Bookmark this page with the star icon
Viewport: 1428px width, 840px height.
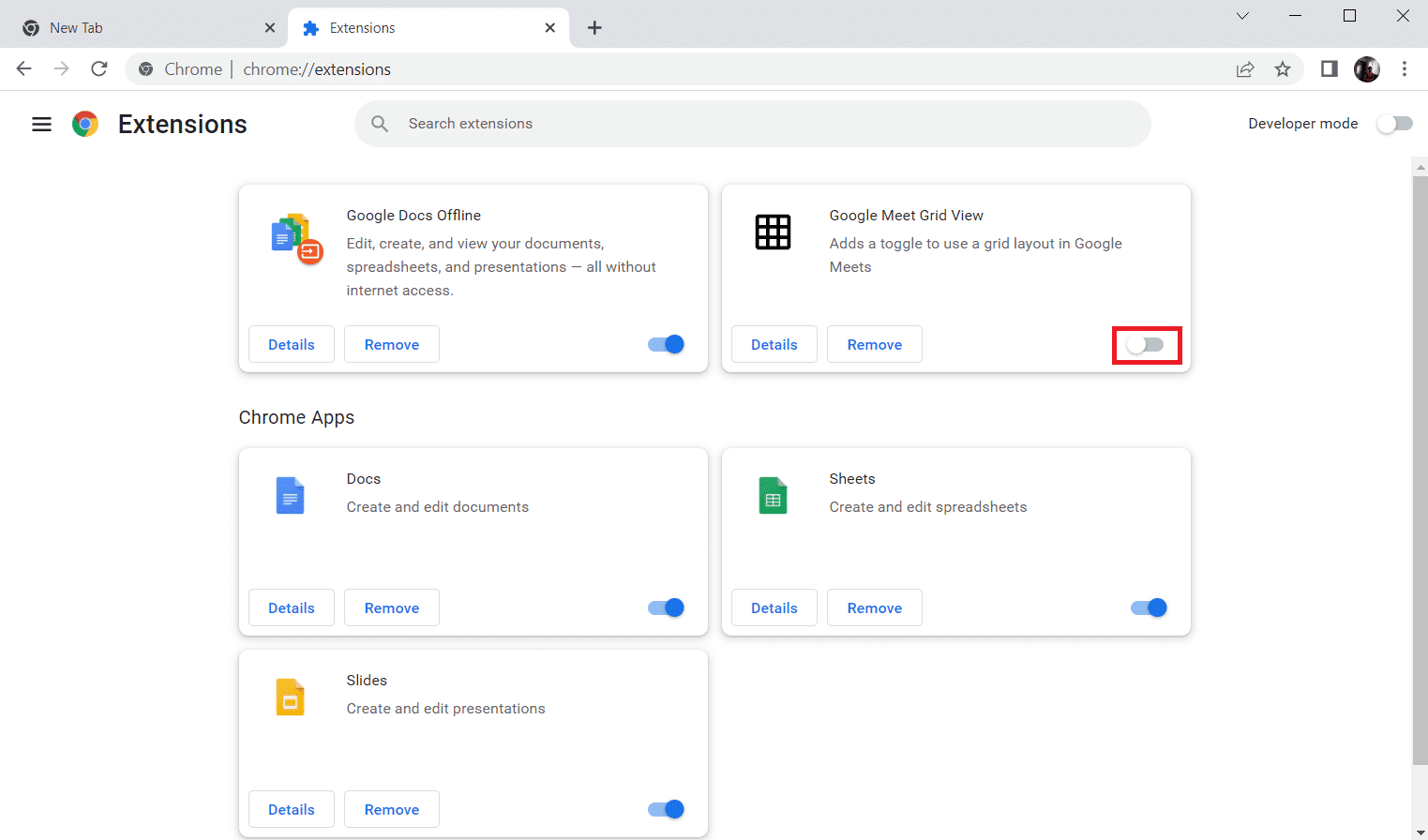tap(1283, 68)
